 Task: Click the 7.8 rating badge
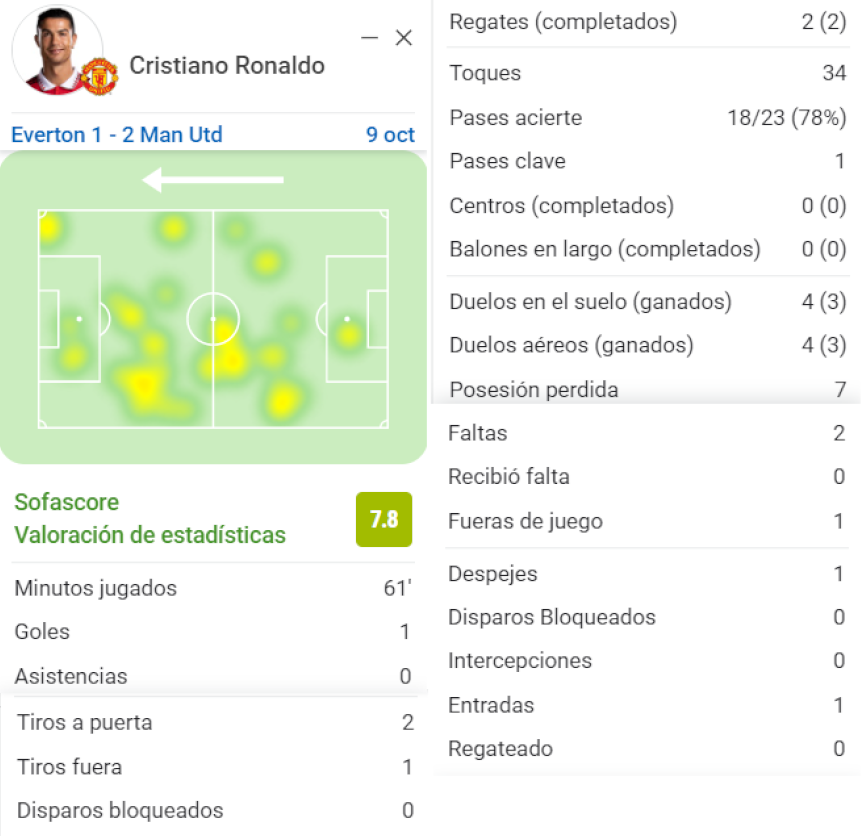(x=384, y=519)
